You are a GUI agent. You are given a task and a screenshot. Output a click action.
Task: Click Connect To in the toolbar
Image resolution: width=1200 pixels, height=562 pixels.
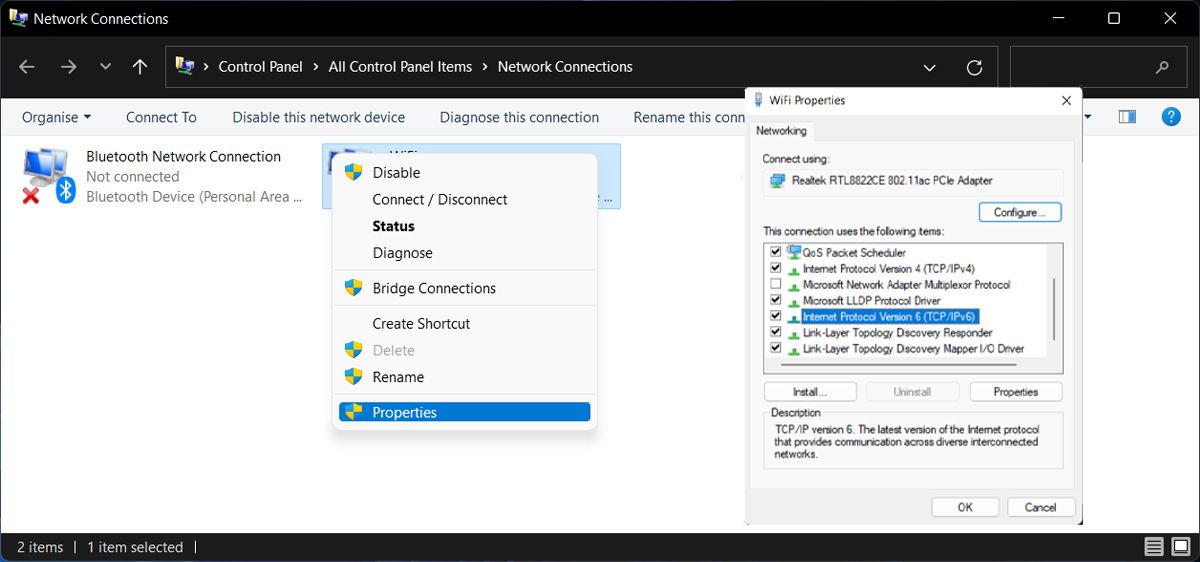[161, 117]
